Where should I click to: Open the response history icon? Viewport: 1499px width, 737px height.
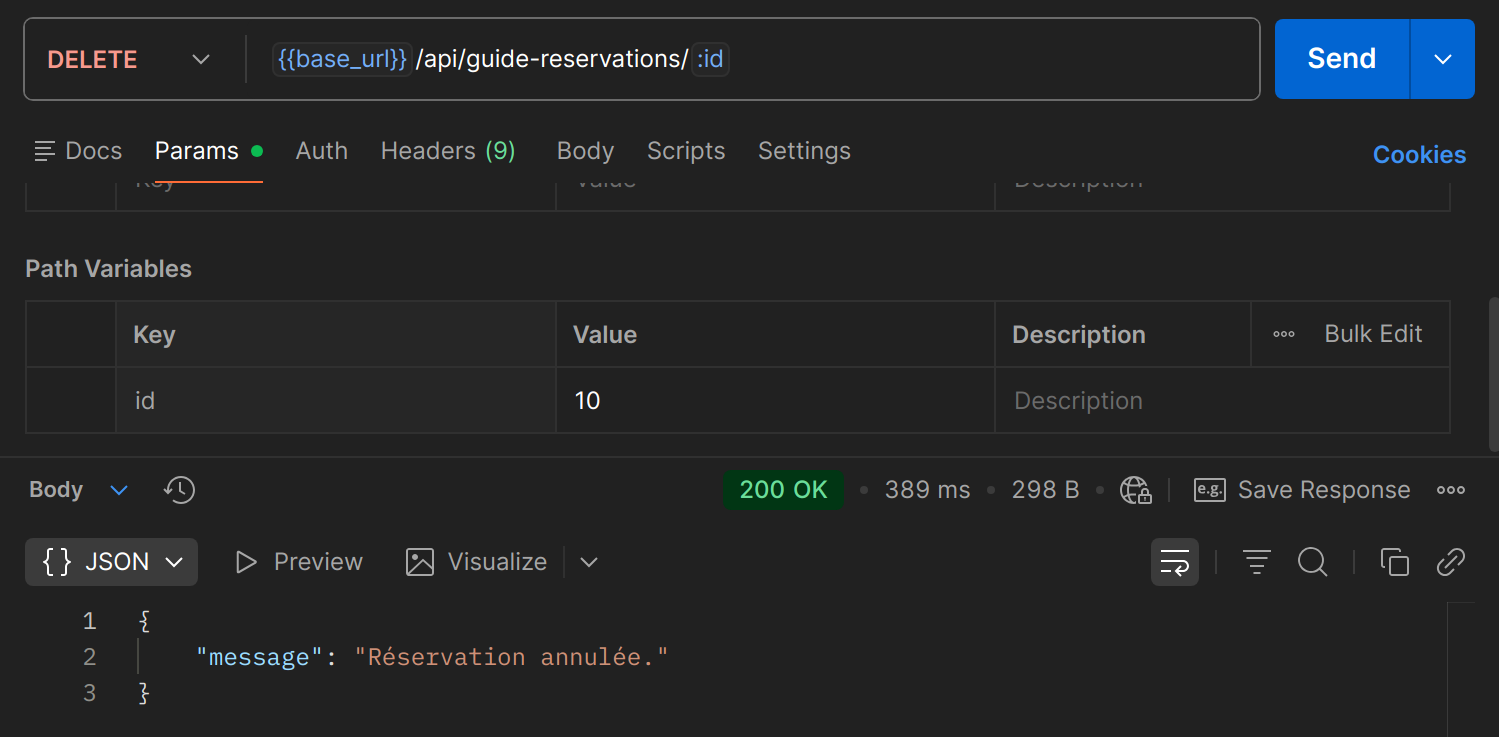click(179, 490)
